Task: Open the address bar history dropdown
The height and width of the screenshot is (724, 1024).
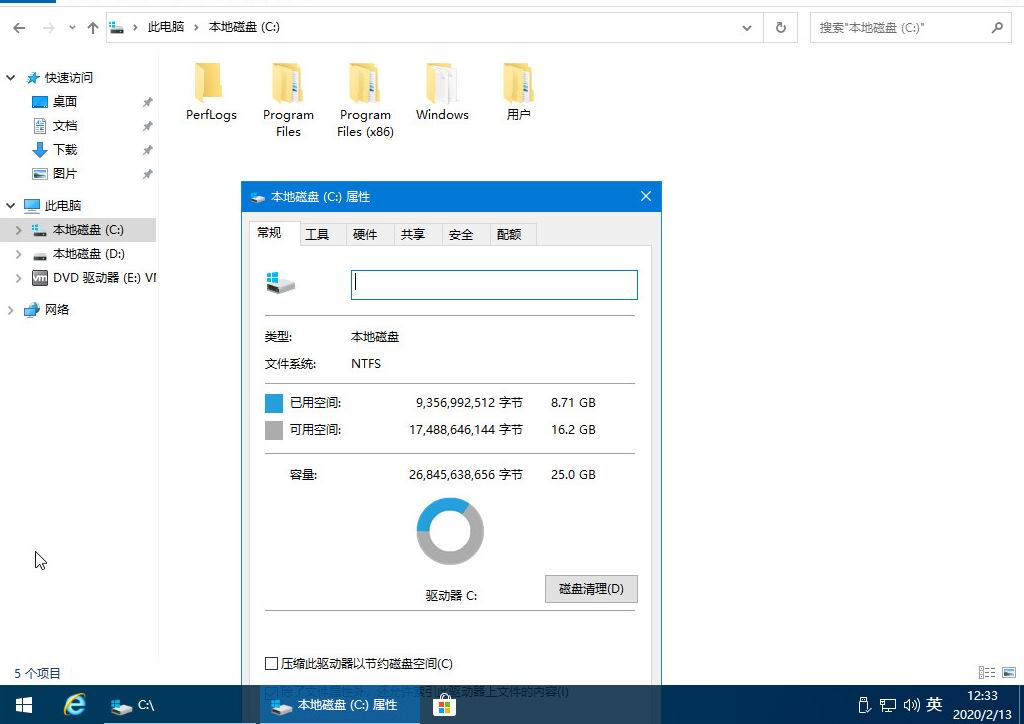Action: click(747, 27)
